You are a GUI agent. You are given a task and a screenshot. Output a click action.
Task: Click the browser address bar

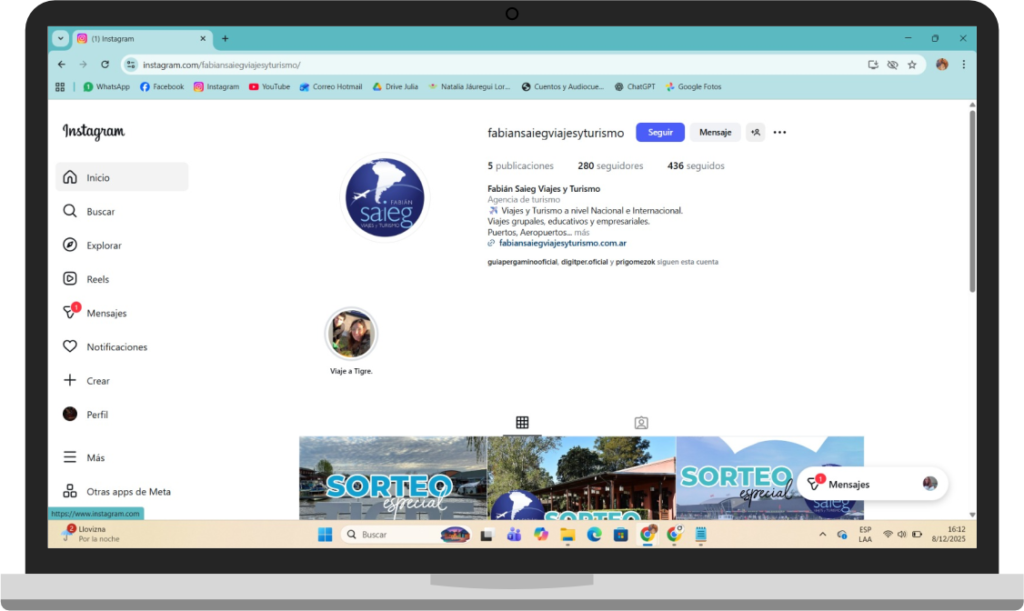click(x=500, y=65)
